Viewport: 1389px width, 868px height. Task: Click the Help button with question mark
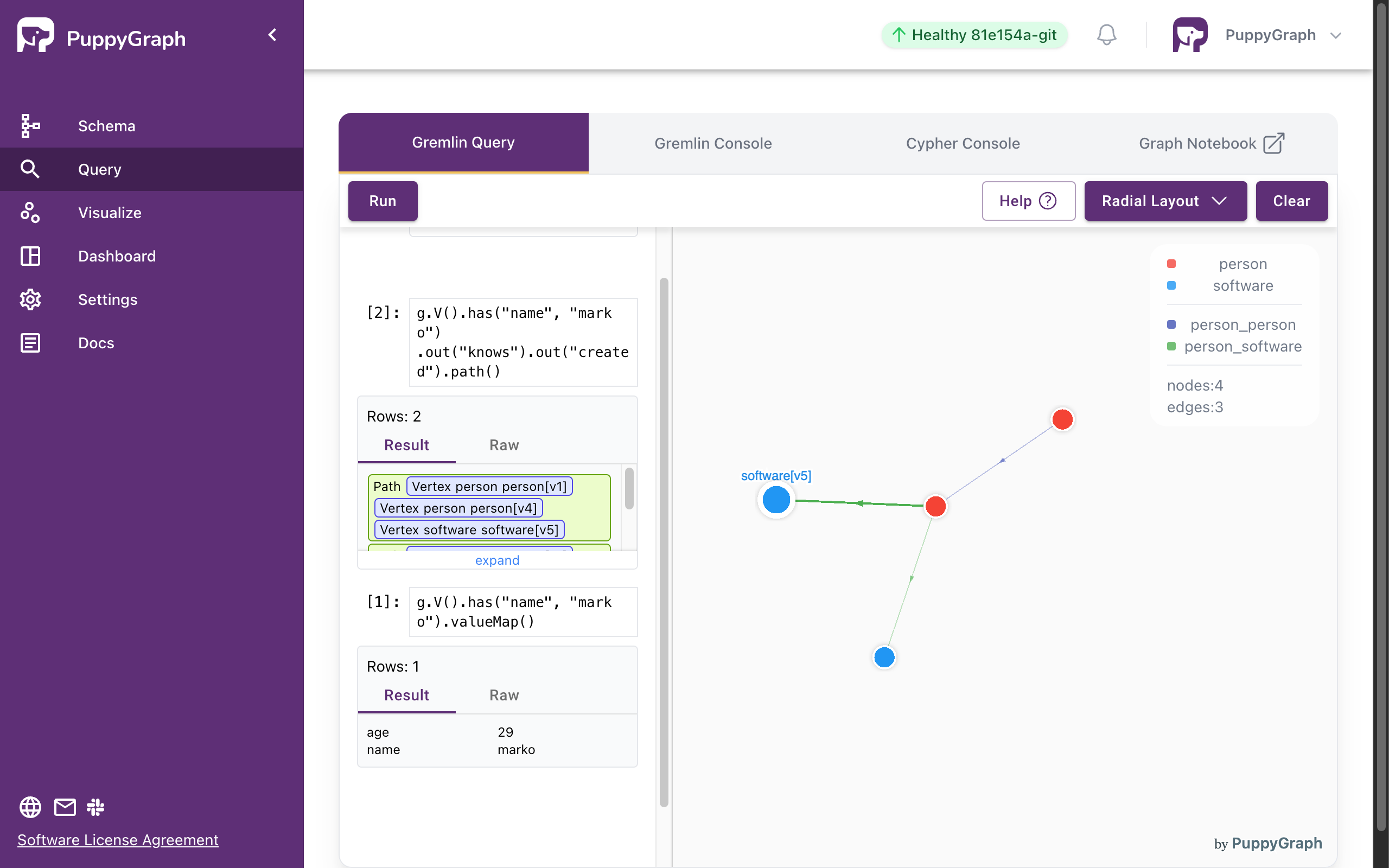1028,200
